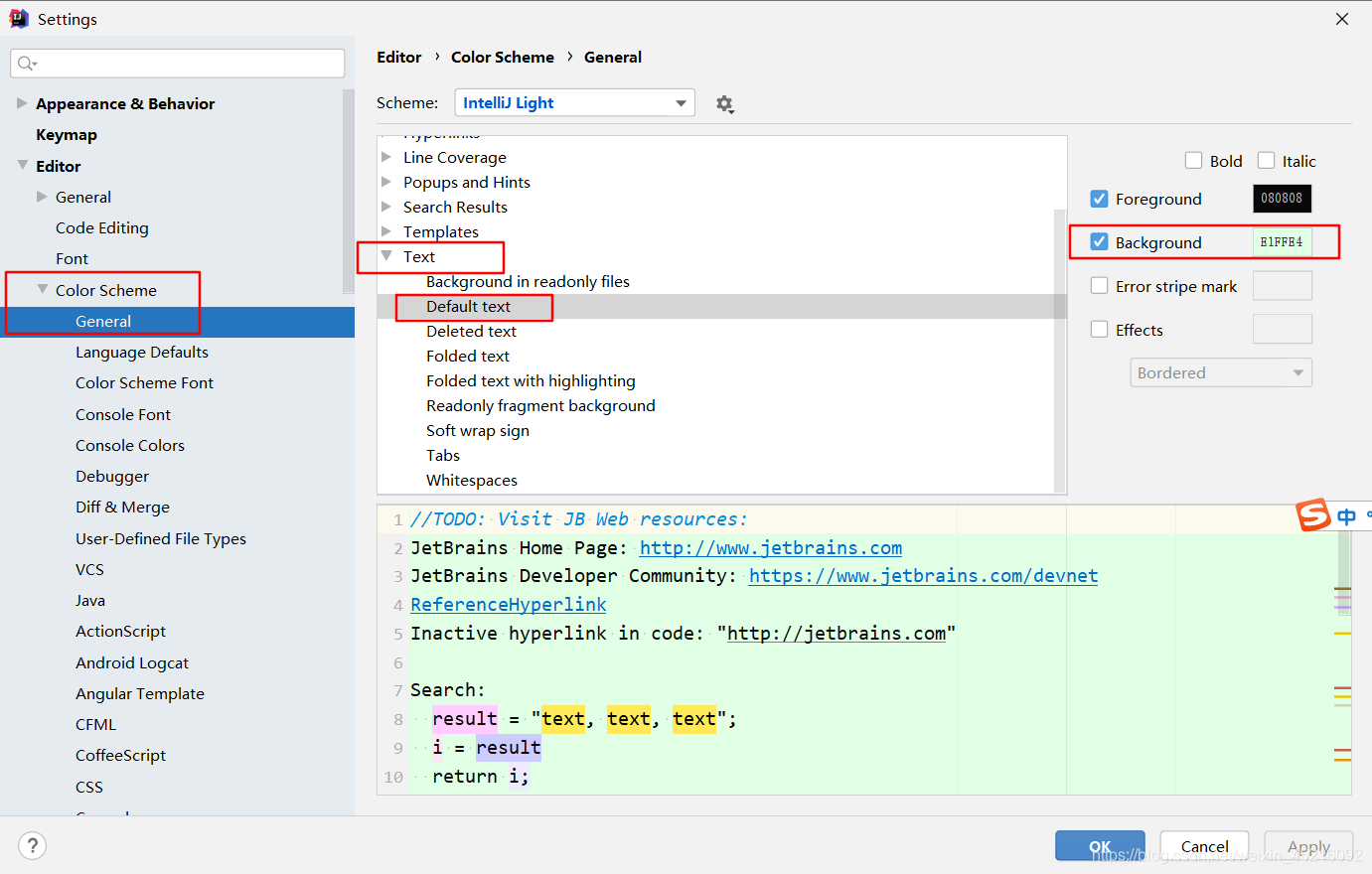1372x874 pixels.
Task: Select Deleted text item
Action: point(471,331)
